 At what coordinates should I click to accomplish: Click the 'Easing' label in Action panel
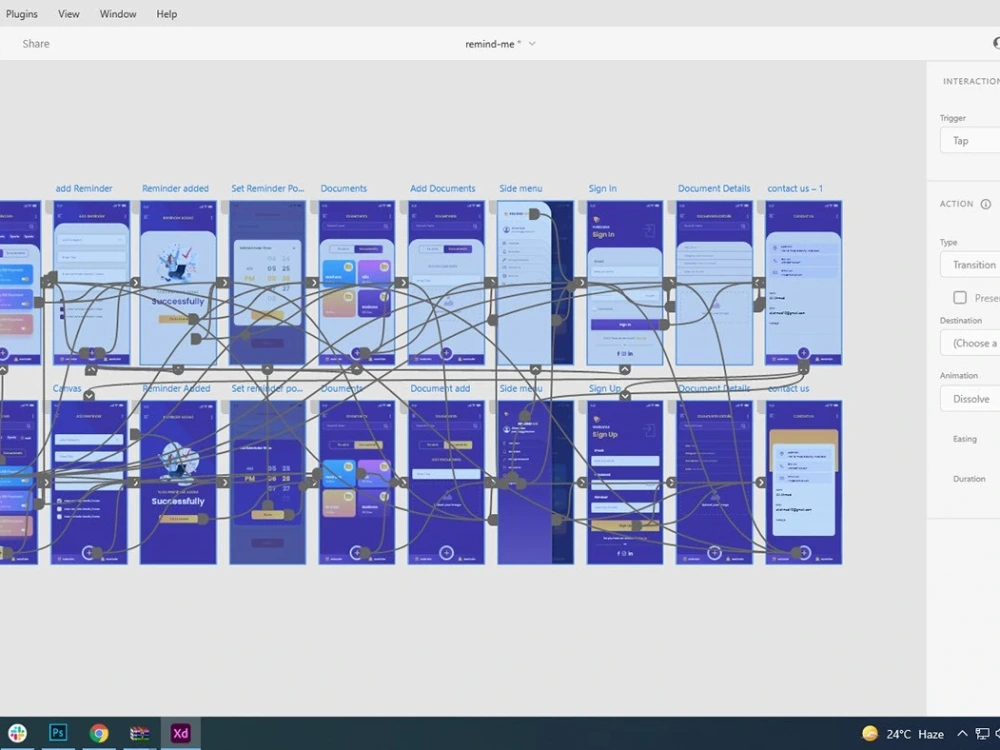[x=964, y=439]
